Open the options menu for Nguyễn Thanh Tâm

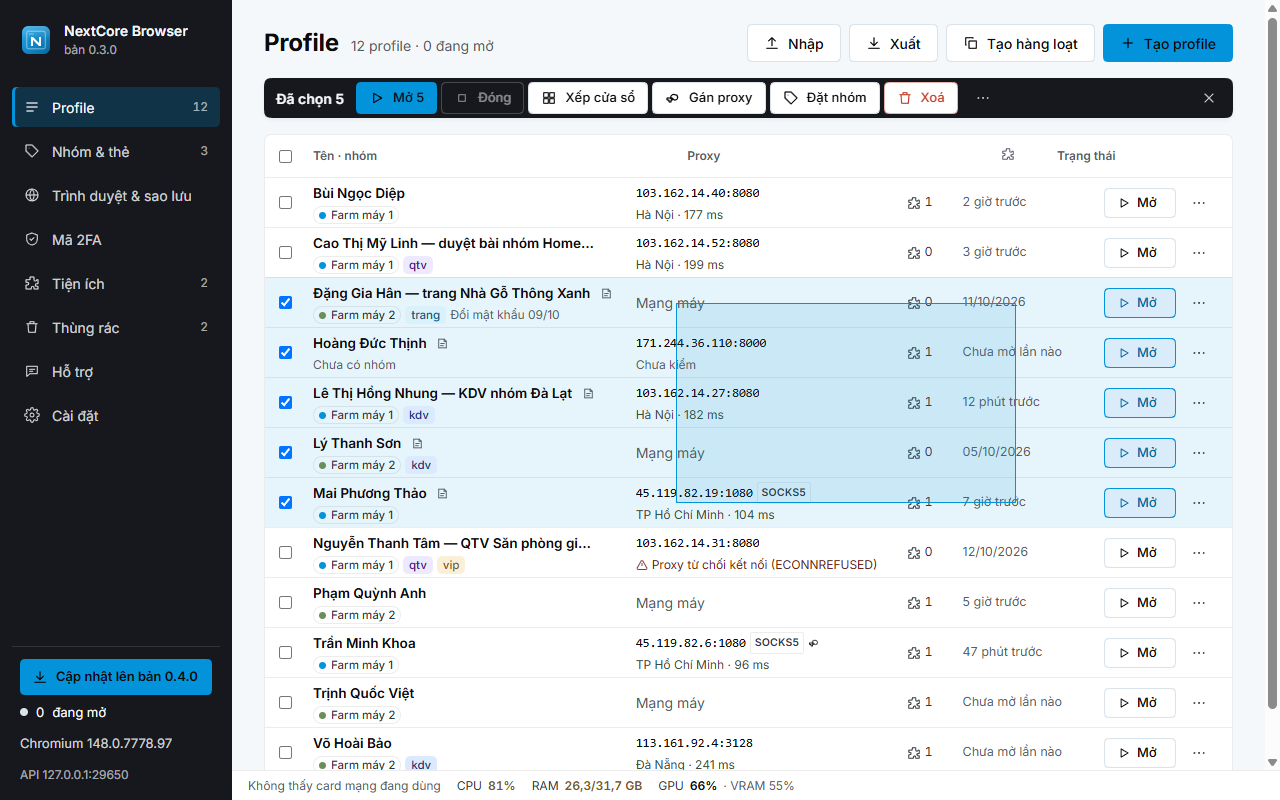(1199, 552)
